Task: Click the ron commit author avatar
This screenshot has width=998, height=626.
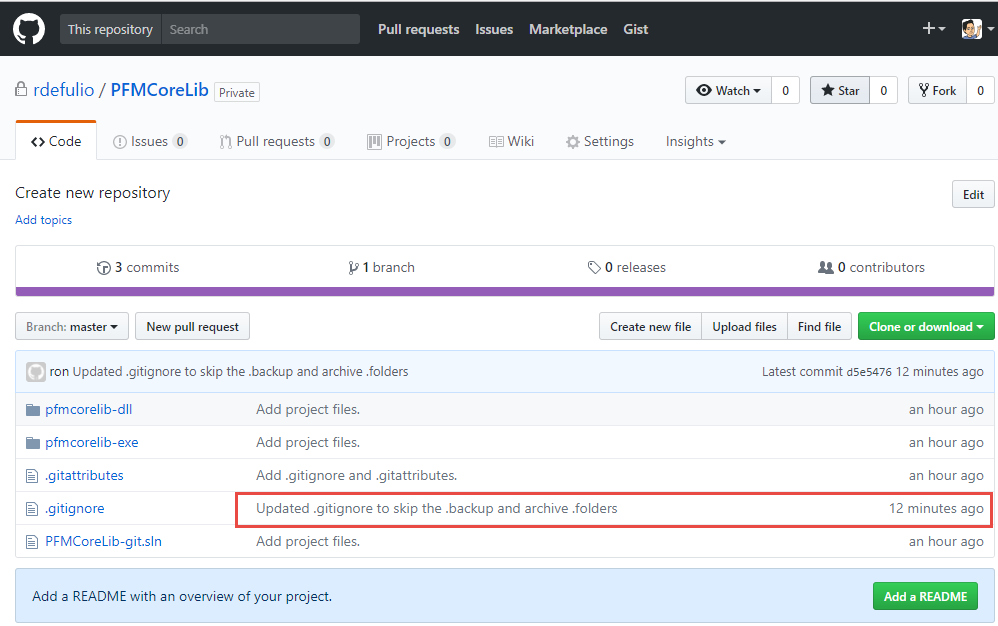Action: [36, 372]
